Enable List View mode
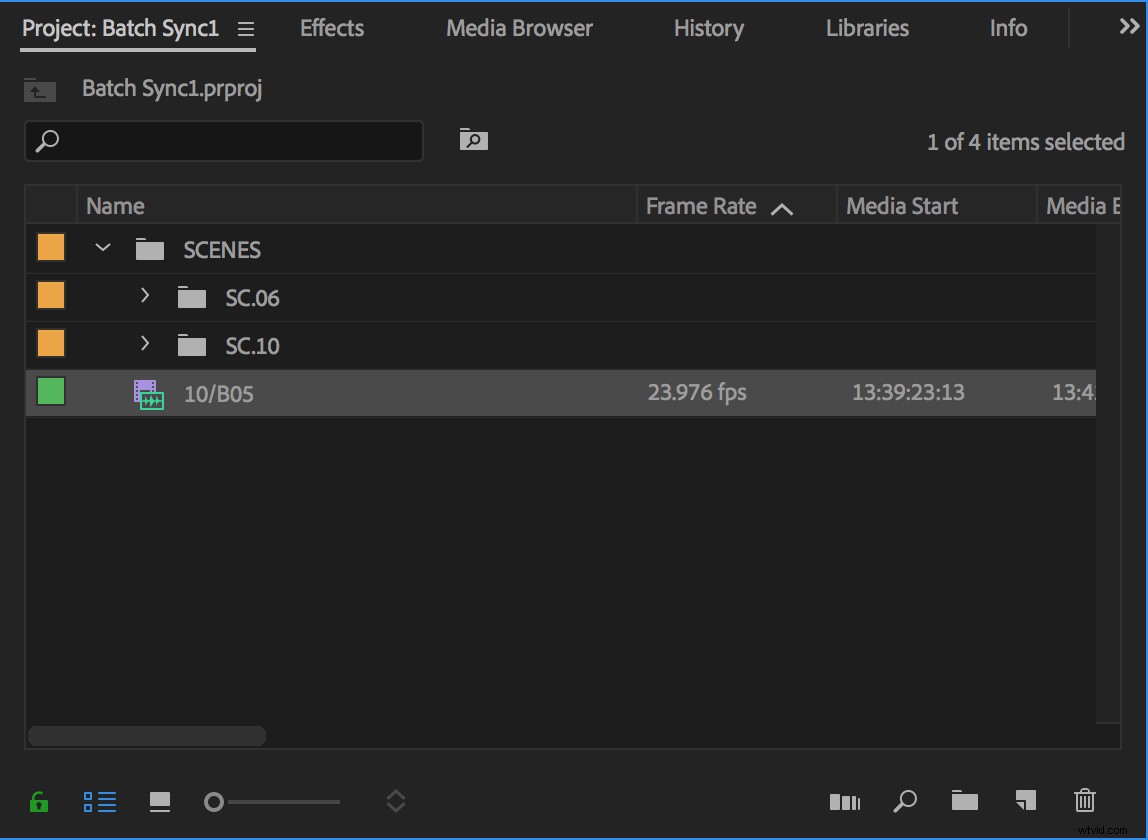 click(100, 801)
